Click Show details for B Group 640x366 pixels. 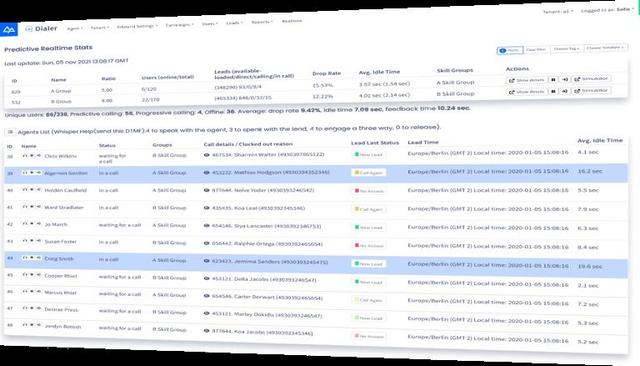[527, 92]
